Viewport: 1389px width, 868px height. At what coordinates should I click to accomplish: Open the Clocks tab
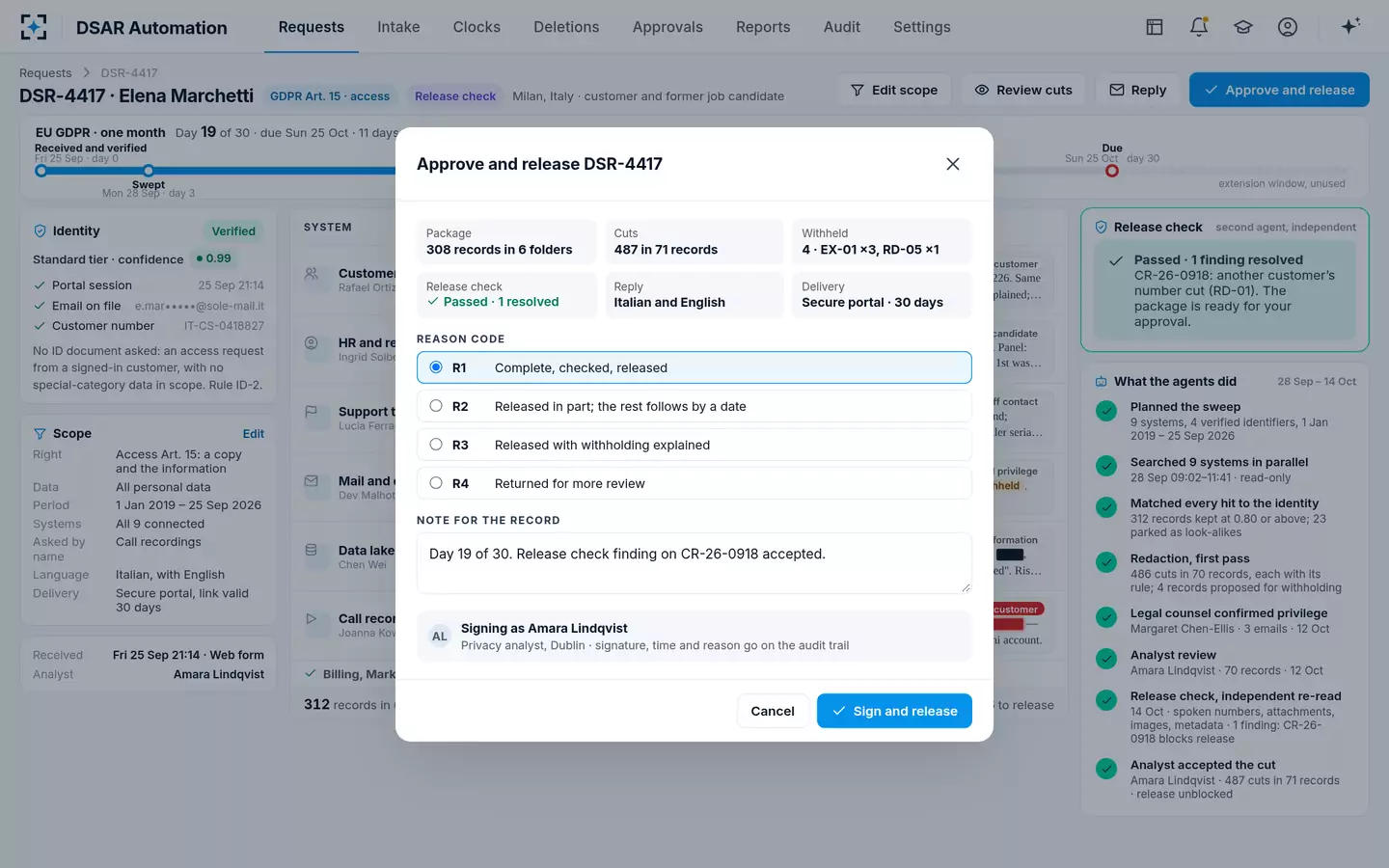click(x=477, y=27)
